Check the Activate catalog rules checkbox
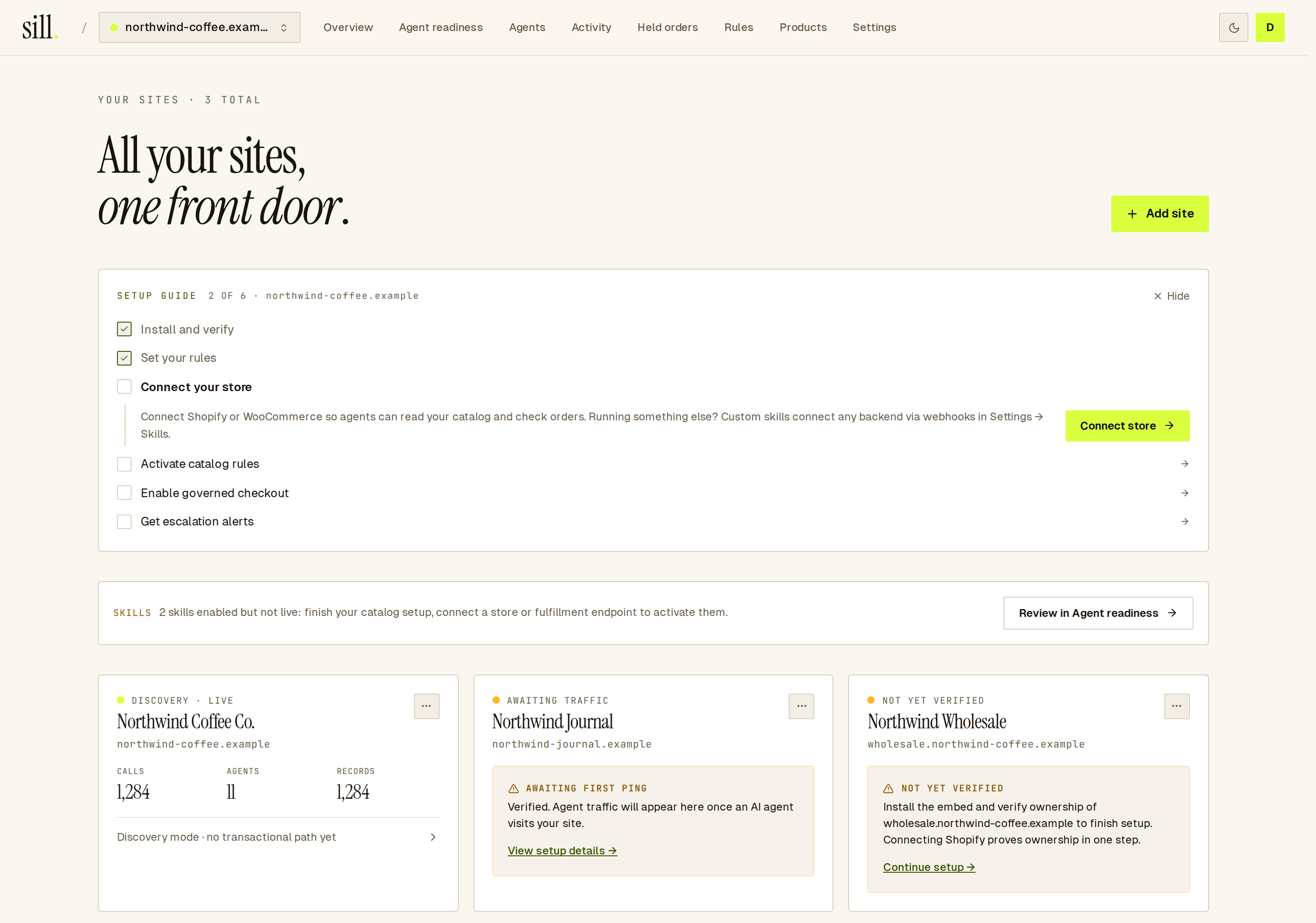This screenshot has width=1316, height=923. tap(124, 464)
